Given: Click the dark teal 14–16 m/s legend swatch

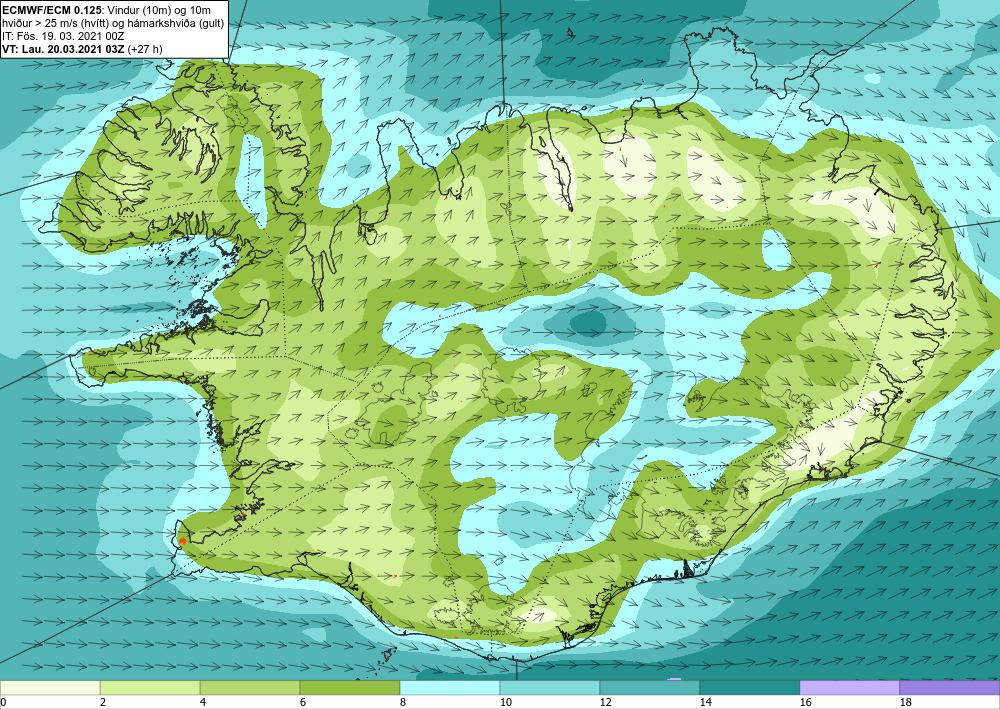Looking at the screenshot, I should pyautogui.click(x=750, y=687).
